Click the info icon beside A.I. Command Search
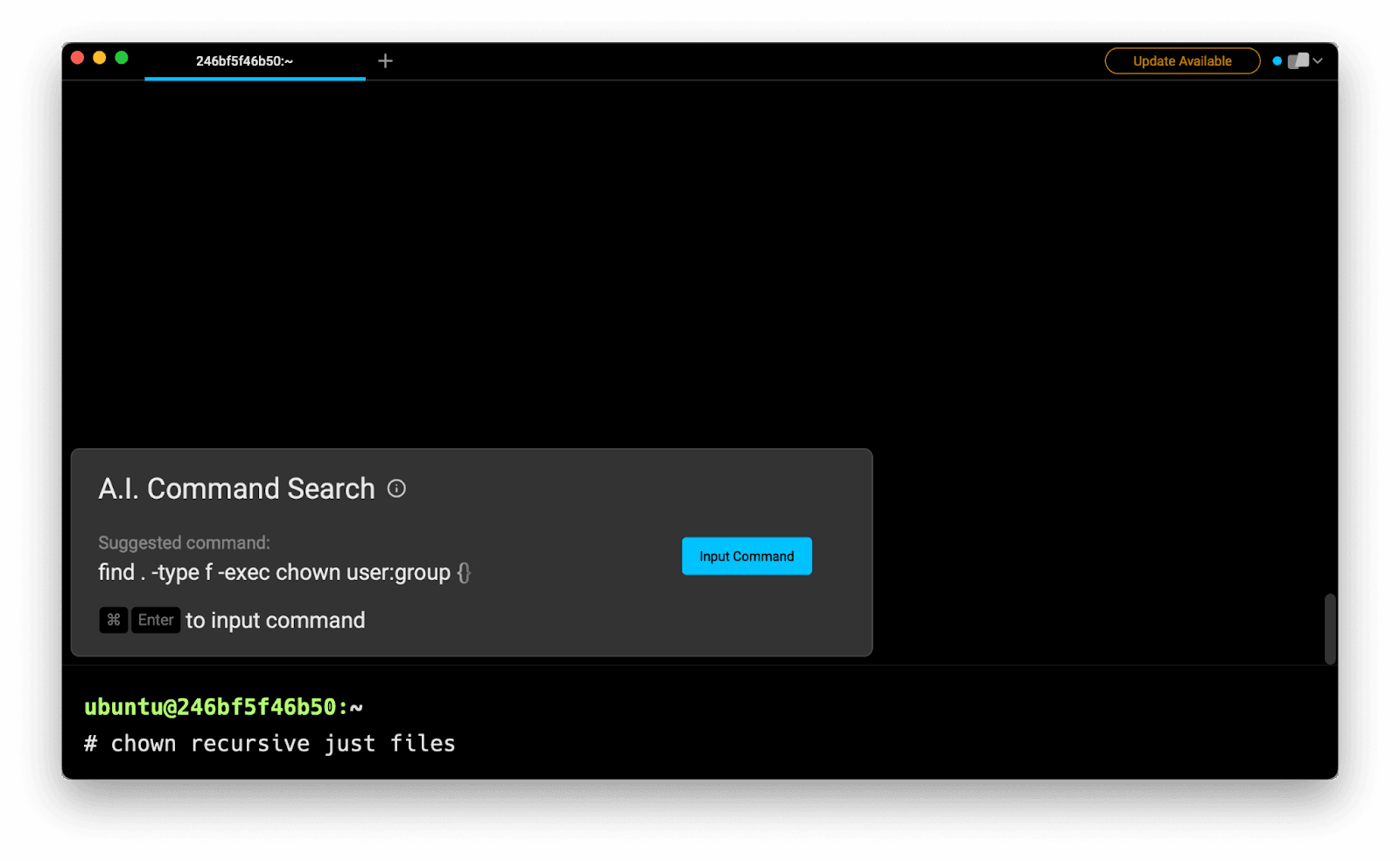 (396, 488)
